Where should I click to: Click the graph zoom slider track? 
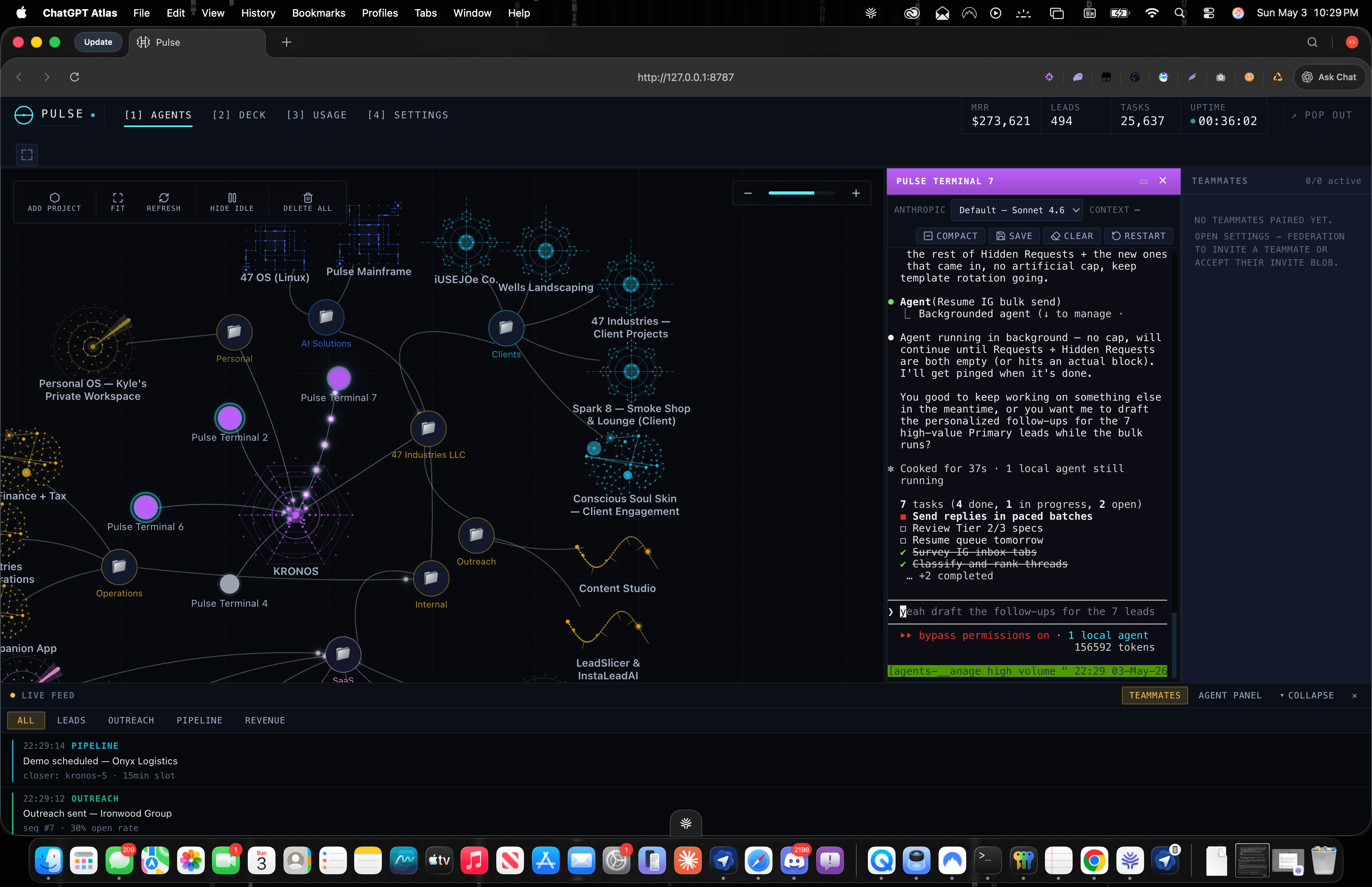click(802, 193)
